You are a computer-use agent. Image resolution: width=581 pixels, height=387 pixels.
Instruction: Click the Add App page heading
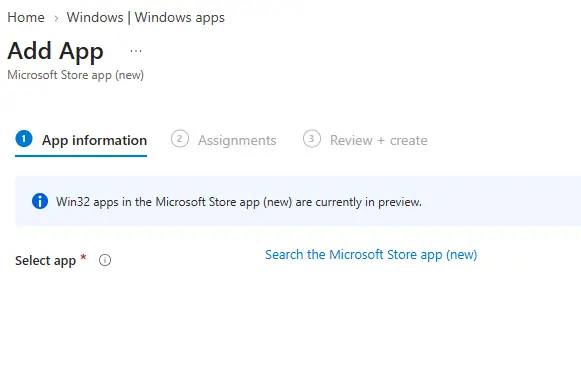tap(56, 51)
